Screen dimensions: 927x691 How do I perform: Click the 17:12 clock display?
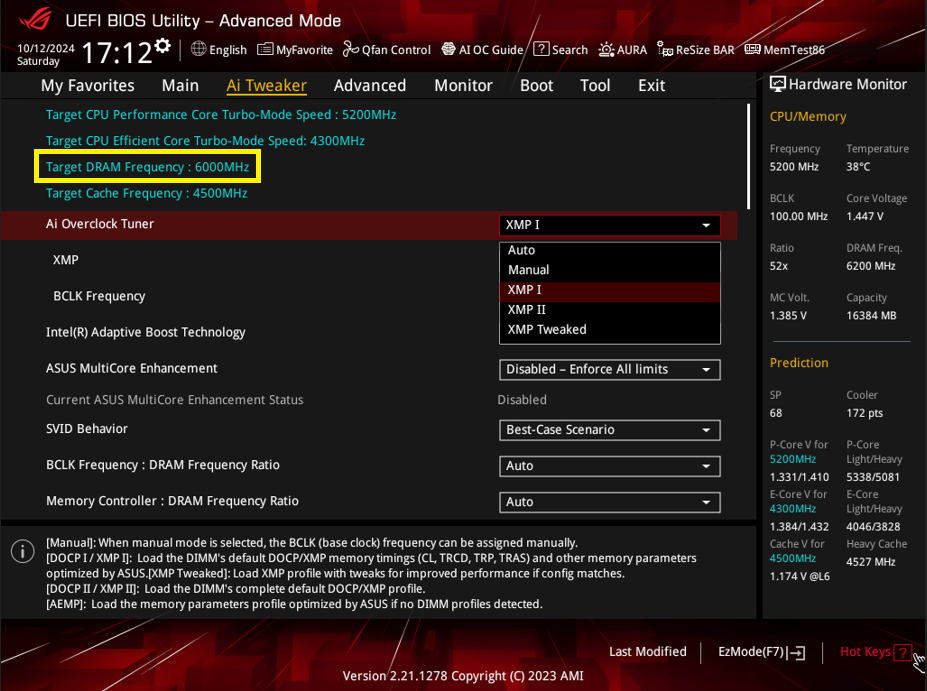pos(117,53)
